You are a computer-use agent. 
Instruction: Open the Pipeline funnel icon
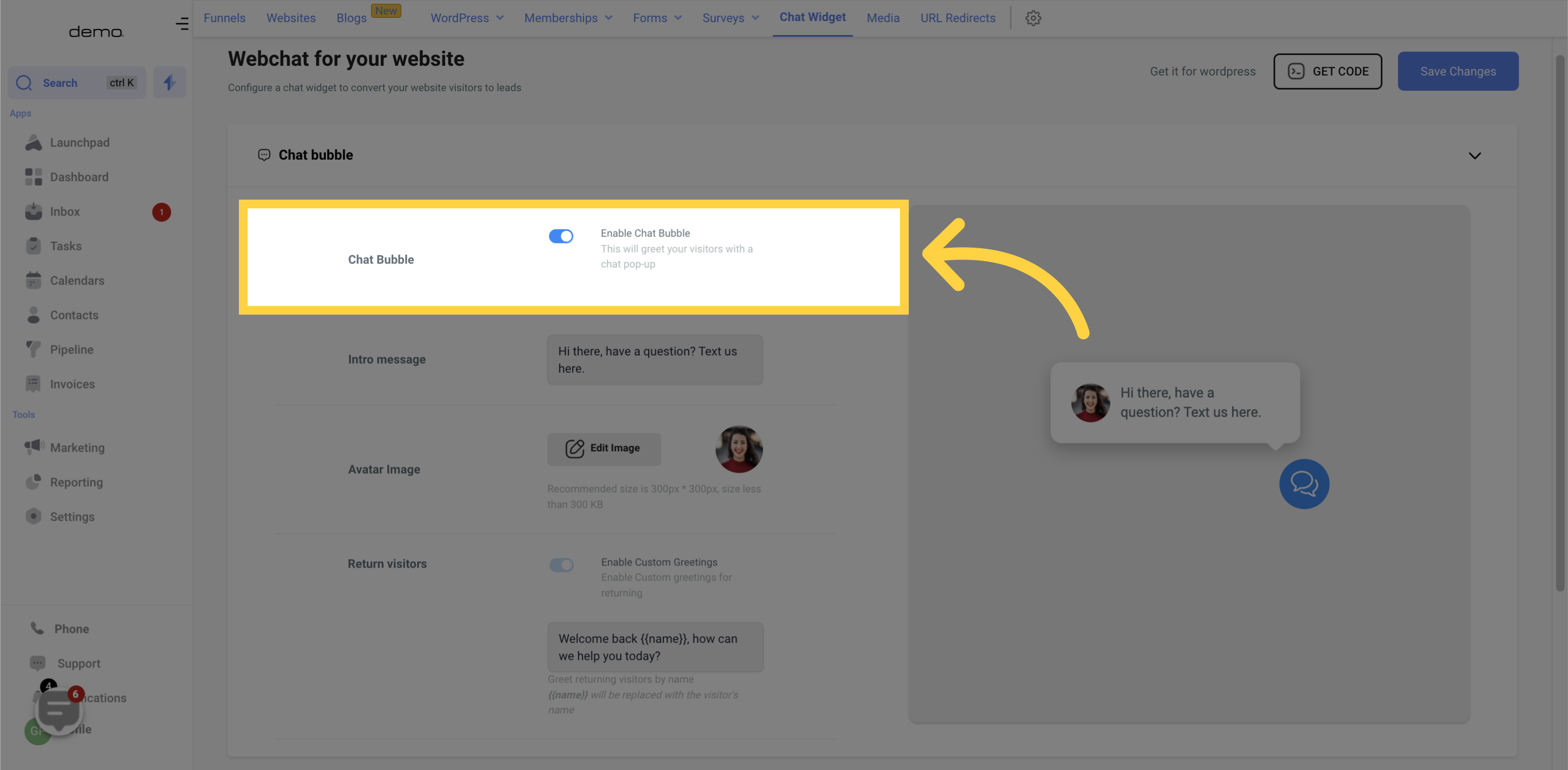point(33,350)
